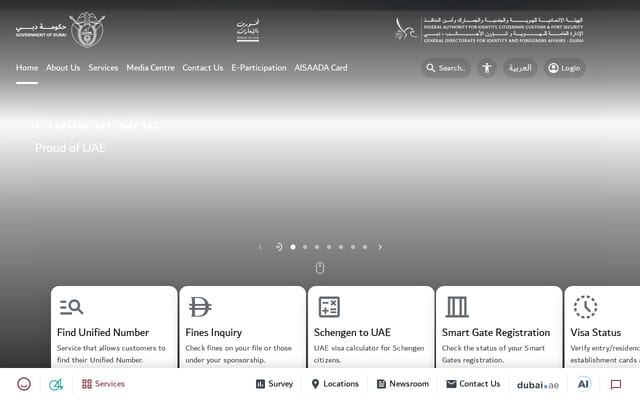The image size is (640, 400).
Task: Click the Survey chart icon
Action: [260, 384]
